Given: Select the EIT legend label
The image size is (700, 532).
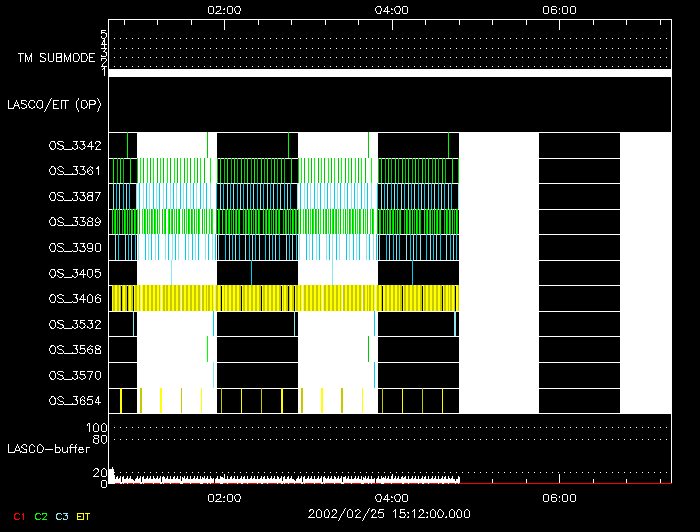Looking at the screenshot, I should (x=84, y=517).
